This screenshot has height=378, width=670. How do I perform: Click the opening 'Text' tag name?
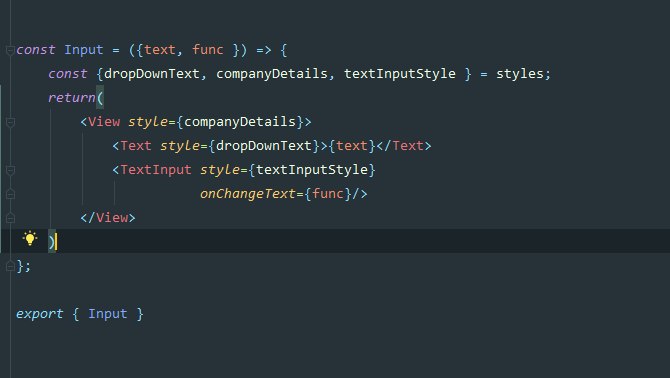(136, 146)
